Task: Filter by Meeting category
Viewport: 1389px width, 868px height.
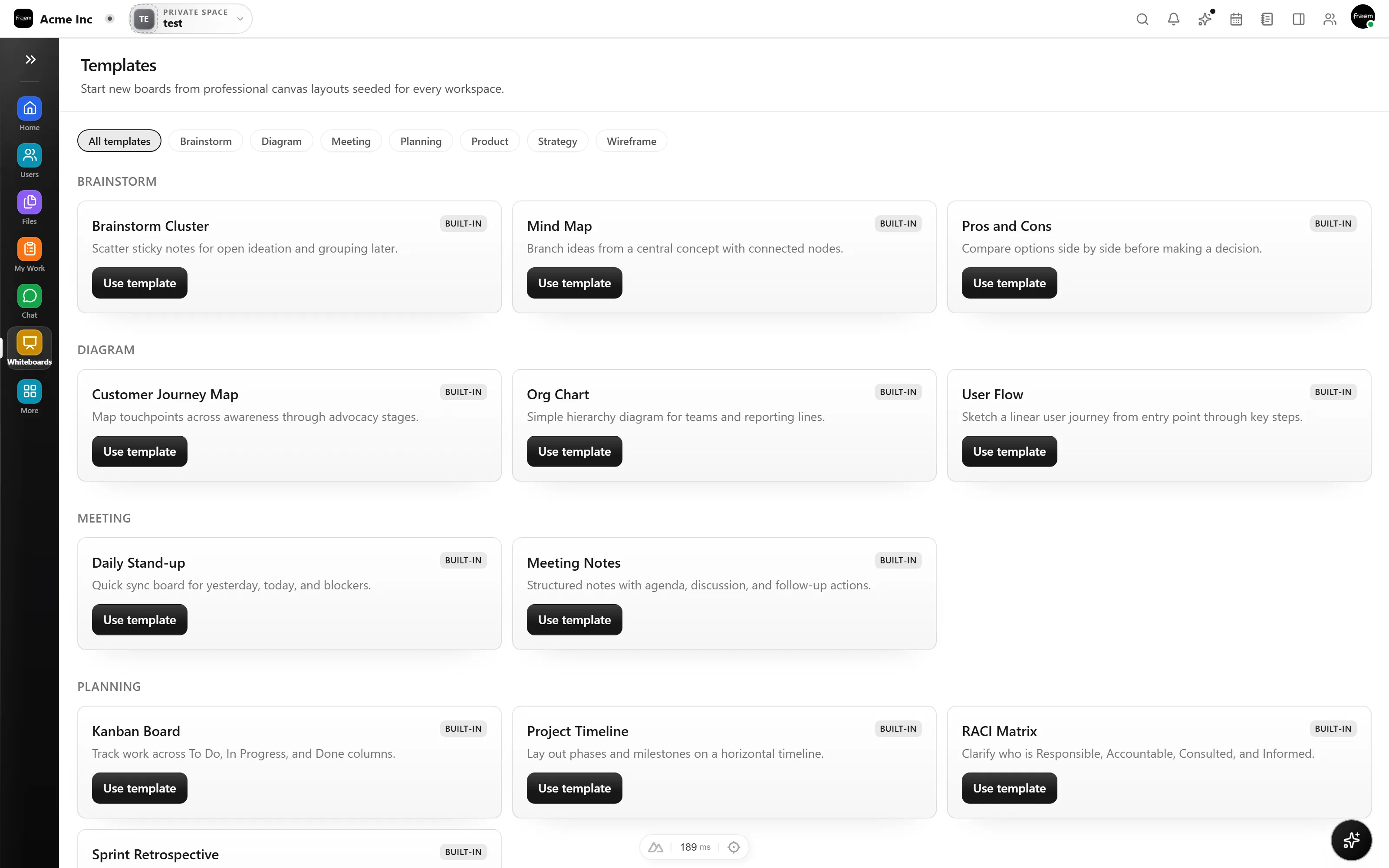Action: pos(351,141)
